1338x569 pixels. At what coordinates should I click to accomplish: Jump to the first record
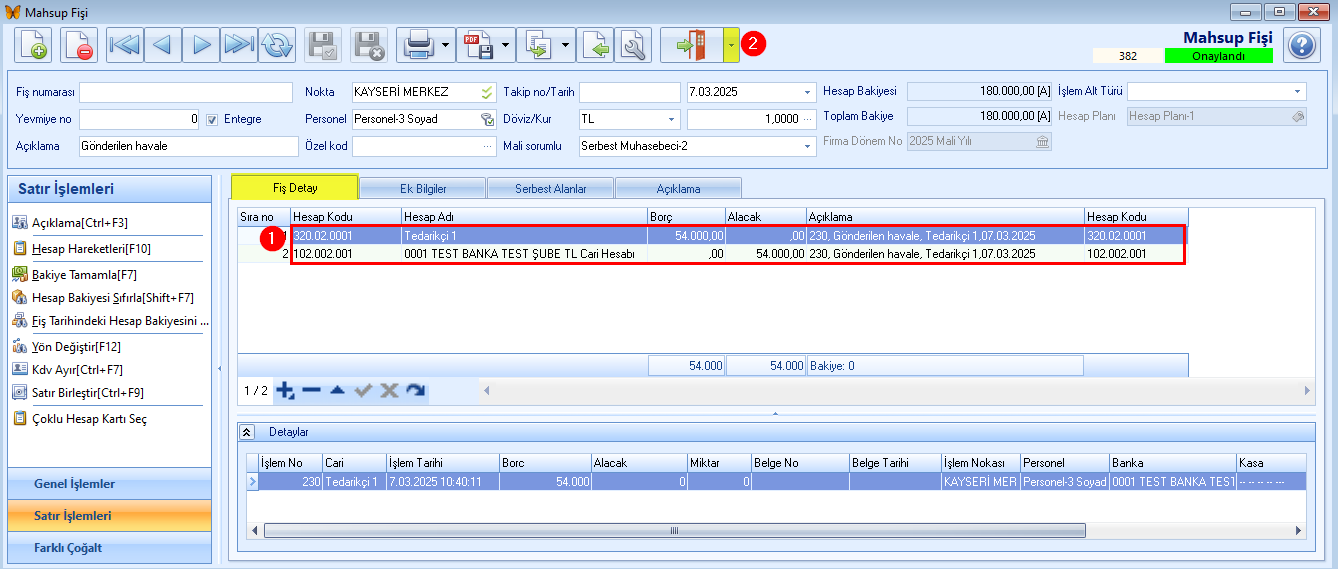(125, 45)
